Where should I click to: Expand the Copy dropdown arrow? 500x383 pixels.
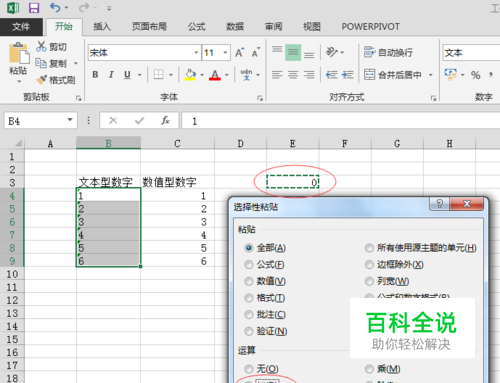[x=76, y=63]
